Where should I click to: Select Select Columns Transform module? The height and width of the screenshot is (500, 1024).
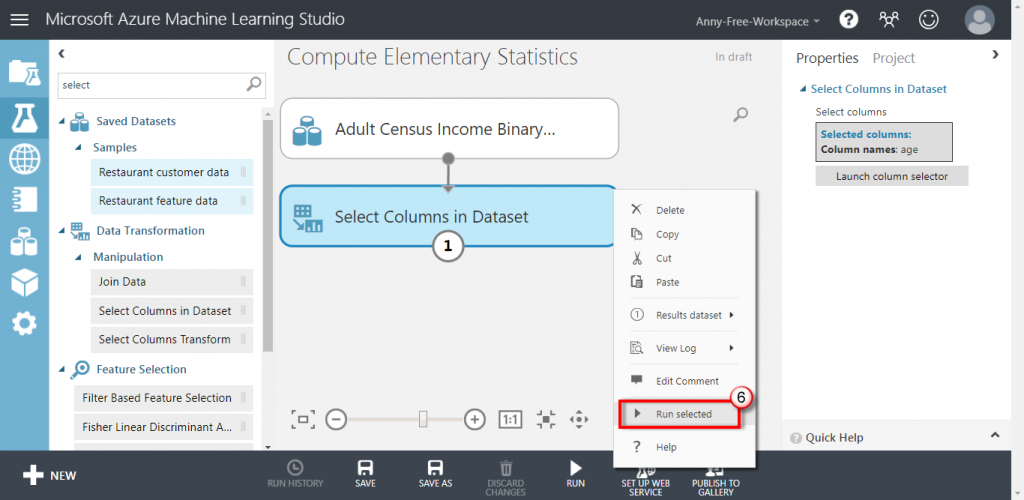click(x=172, y=339)
